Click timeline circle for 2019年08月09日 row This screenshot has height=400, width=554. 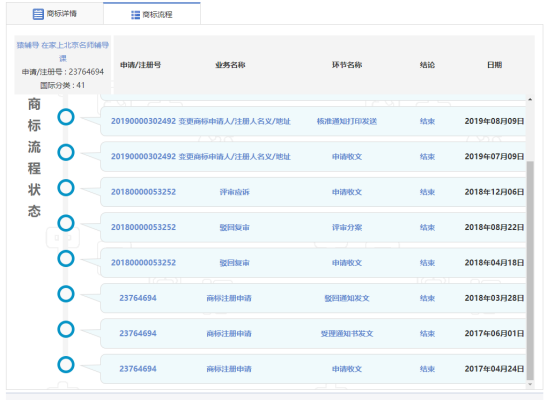[x=66, y=117]
